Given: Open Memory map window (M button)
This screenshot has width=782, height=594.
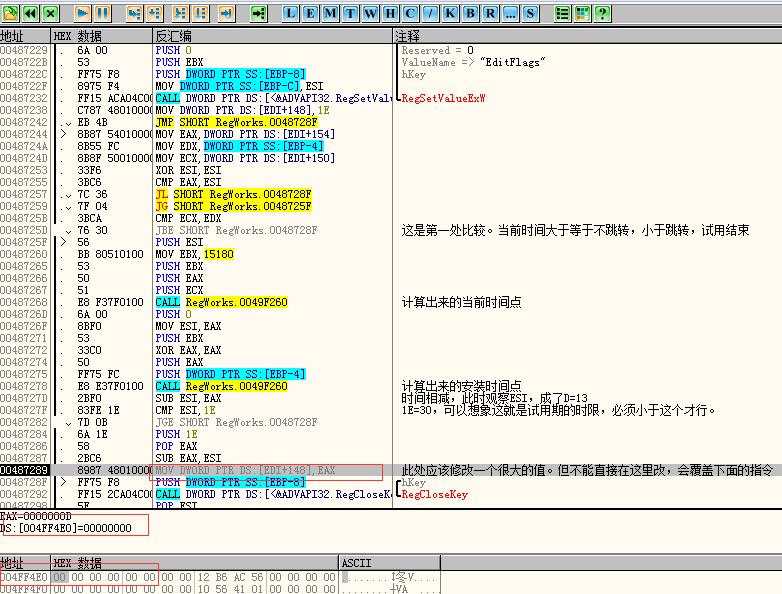Looking at the screenshot, I should point(330,13).
